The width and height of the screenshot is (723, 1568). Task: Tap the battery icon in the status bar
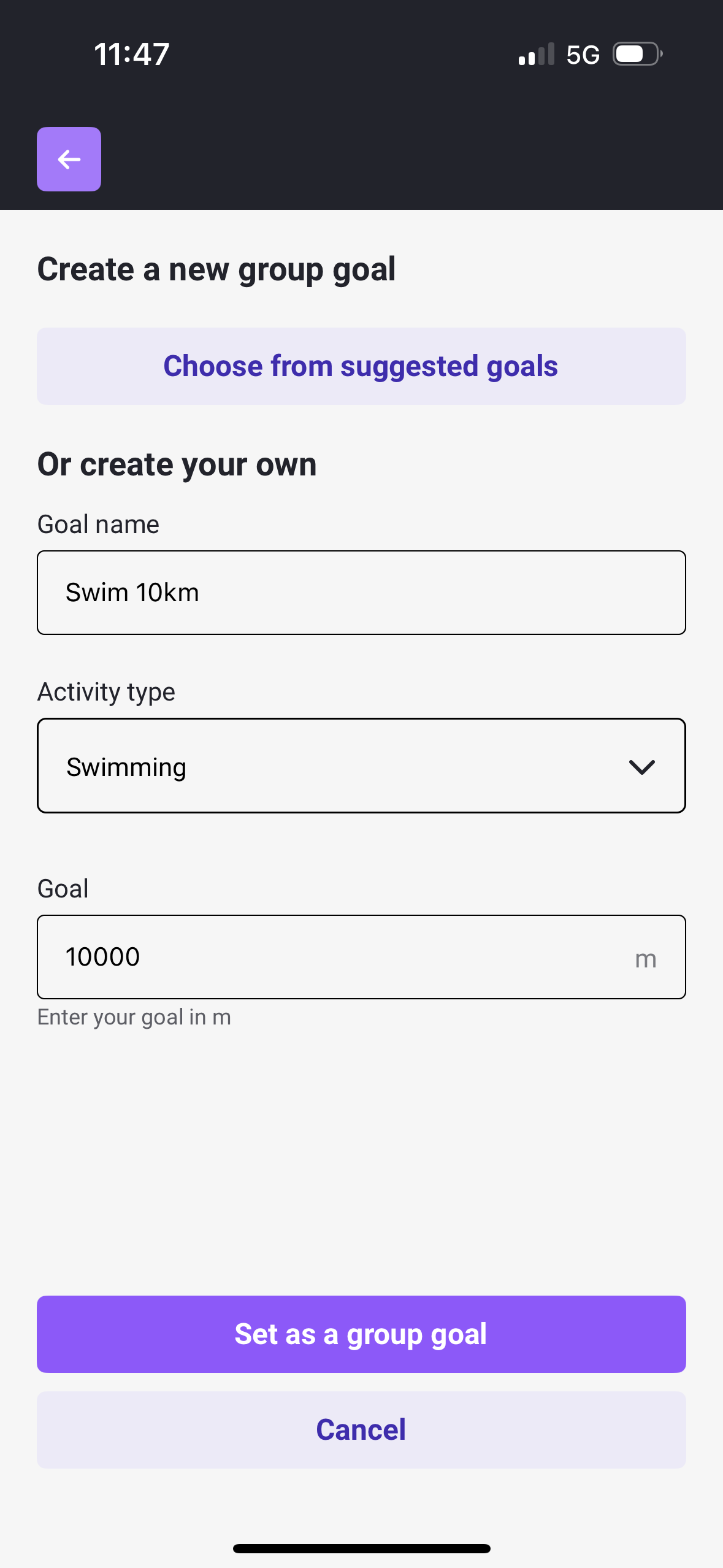click(638, 54)
